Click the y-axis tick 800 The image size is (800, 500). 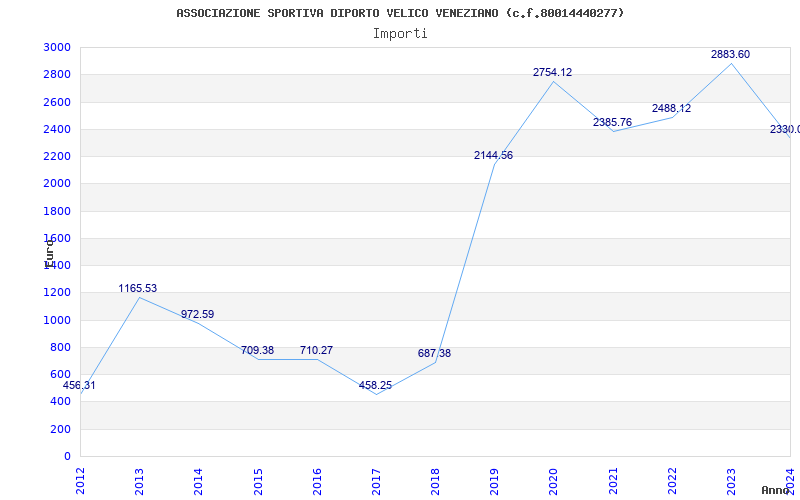(x=60, y=347)
